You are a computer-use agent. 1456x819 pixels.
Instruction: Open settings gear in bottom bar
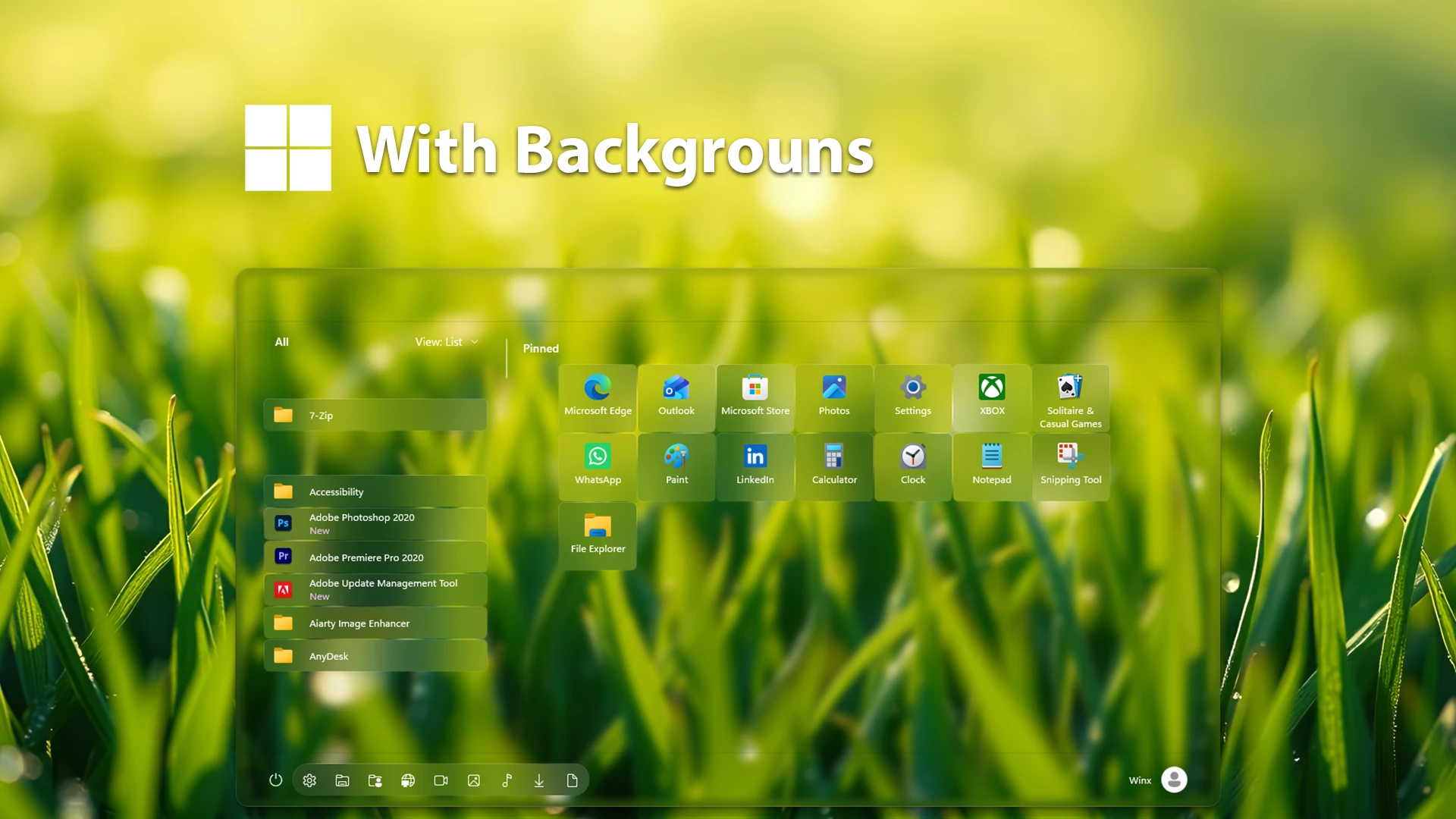(x=309, y=780)
